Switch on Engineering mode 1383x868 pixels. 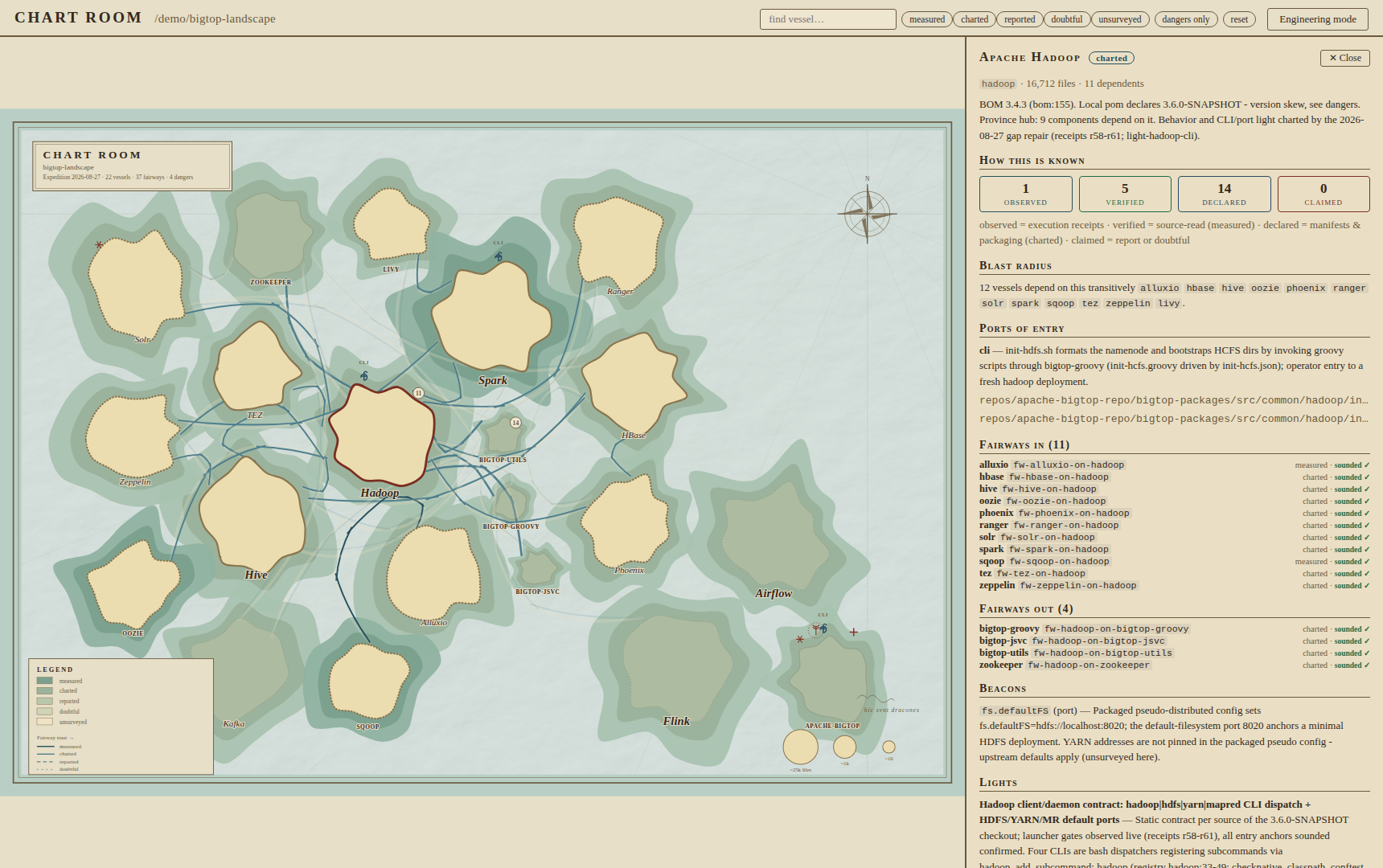pyautogui.click(x=1318, y=19)
